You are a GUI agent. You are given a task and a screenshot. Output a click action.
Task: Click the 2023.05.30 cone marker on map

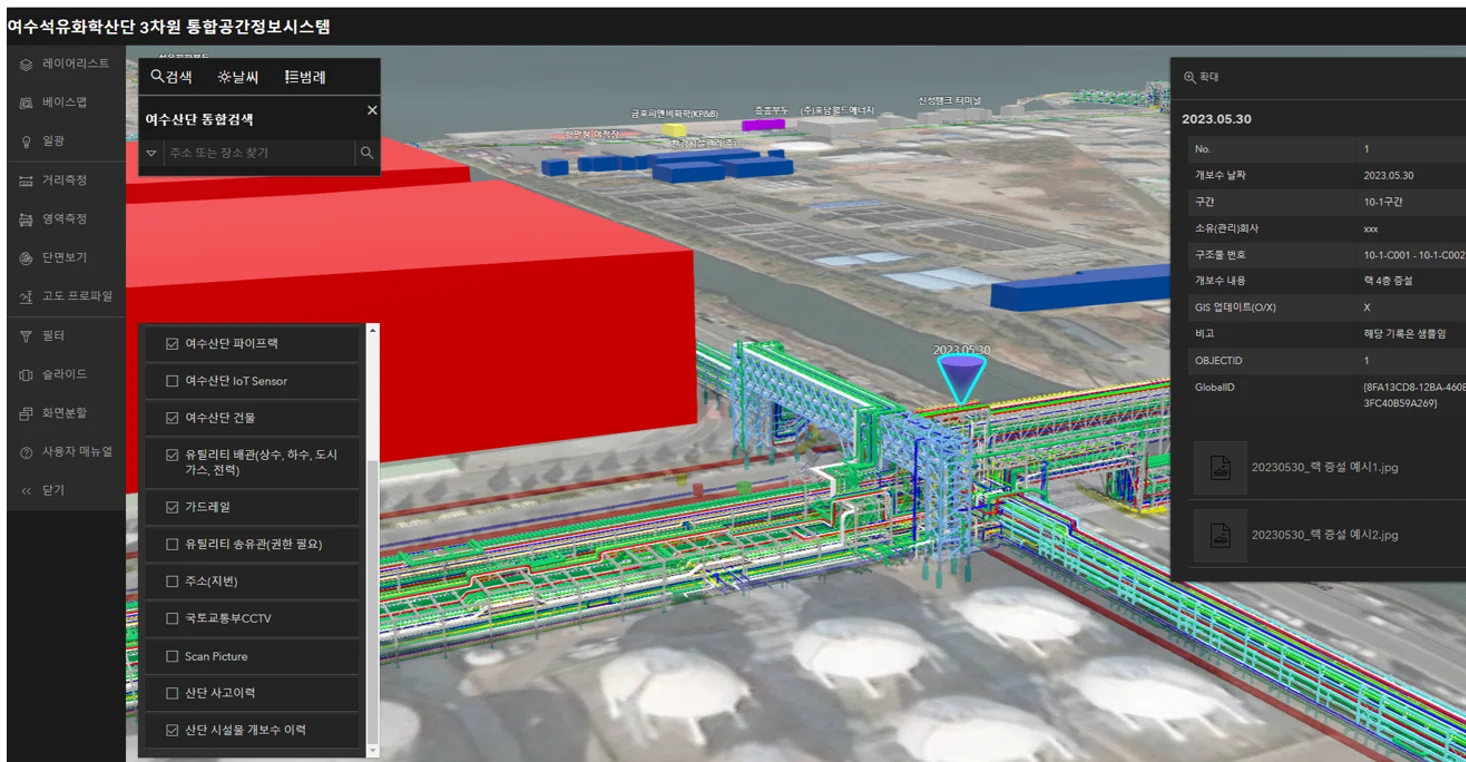(960, 380)
